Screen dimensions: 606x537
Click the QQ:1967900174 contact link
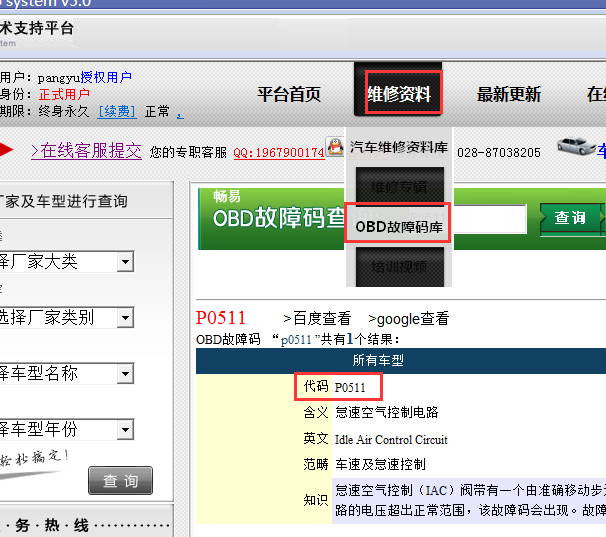coord(279,153)
